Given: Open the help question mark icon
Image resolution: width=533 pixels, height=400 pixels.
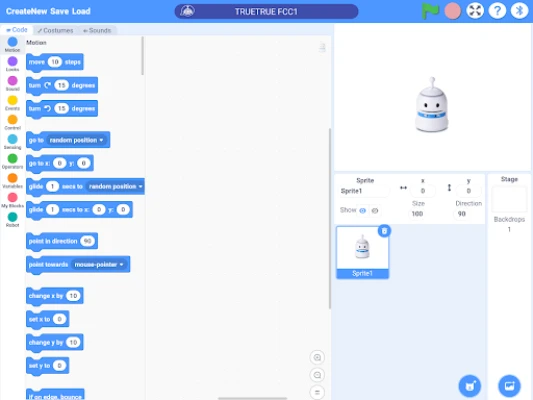Looking at the screenshot, I should point(497,11).
